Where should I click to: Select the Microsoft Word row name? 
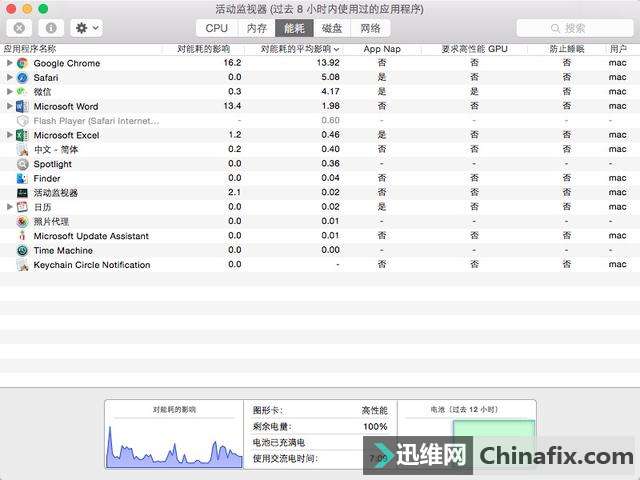(x=66, y=106)
